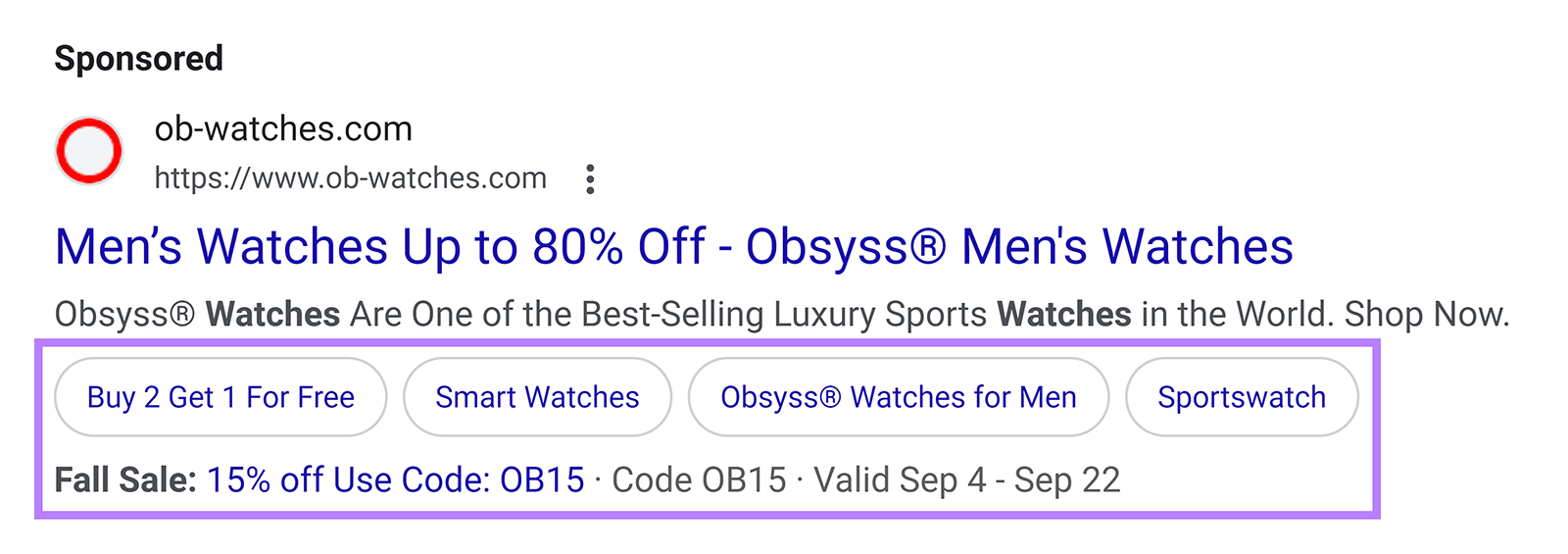Image resolution: width=1568 pixels, height=554 pixels.
Task: Choose the "Obsyss® Watches for Men" pill
Action: [898, 397]
